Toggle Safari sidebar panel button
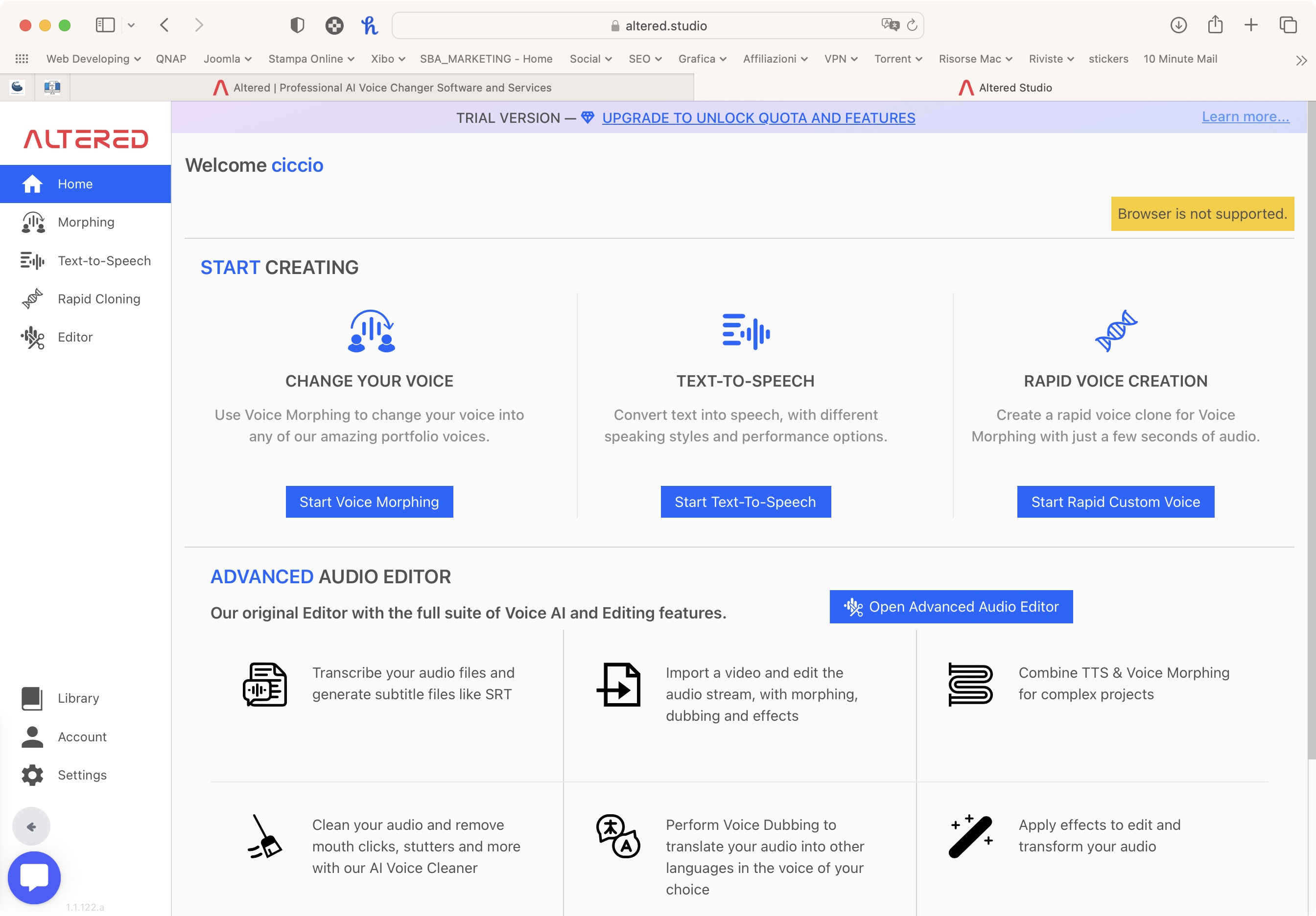This screenshot has width=1316, height=916. pos(105,25)
